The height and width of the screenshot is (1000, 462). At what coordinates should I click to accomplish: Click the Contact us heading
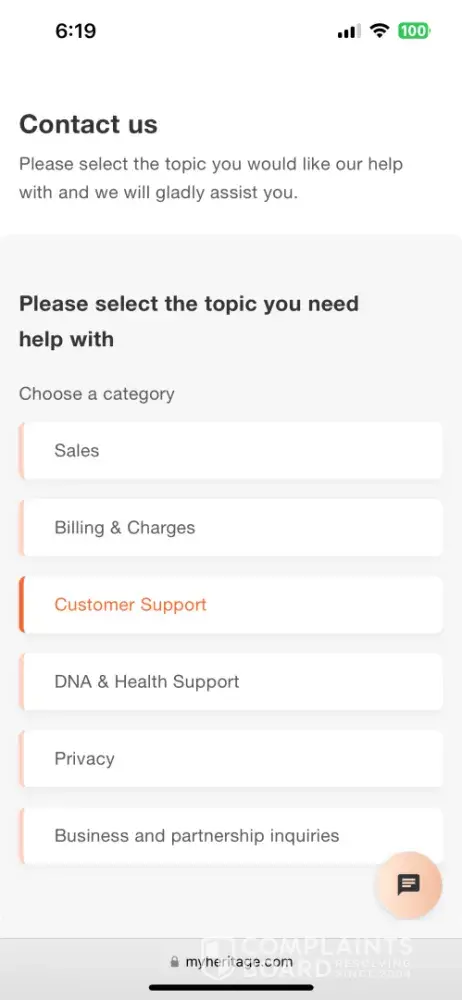pos(88,124)
